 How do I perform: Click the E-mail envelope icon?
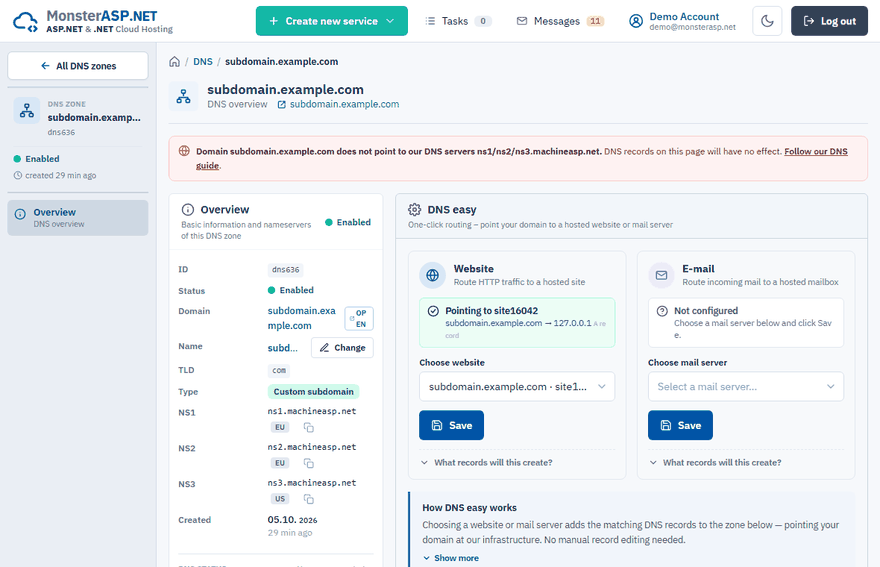[662, 275]
